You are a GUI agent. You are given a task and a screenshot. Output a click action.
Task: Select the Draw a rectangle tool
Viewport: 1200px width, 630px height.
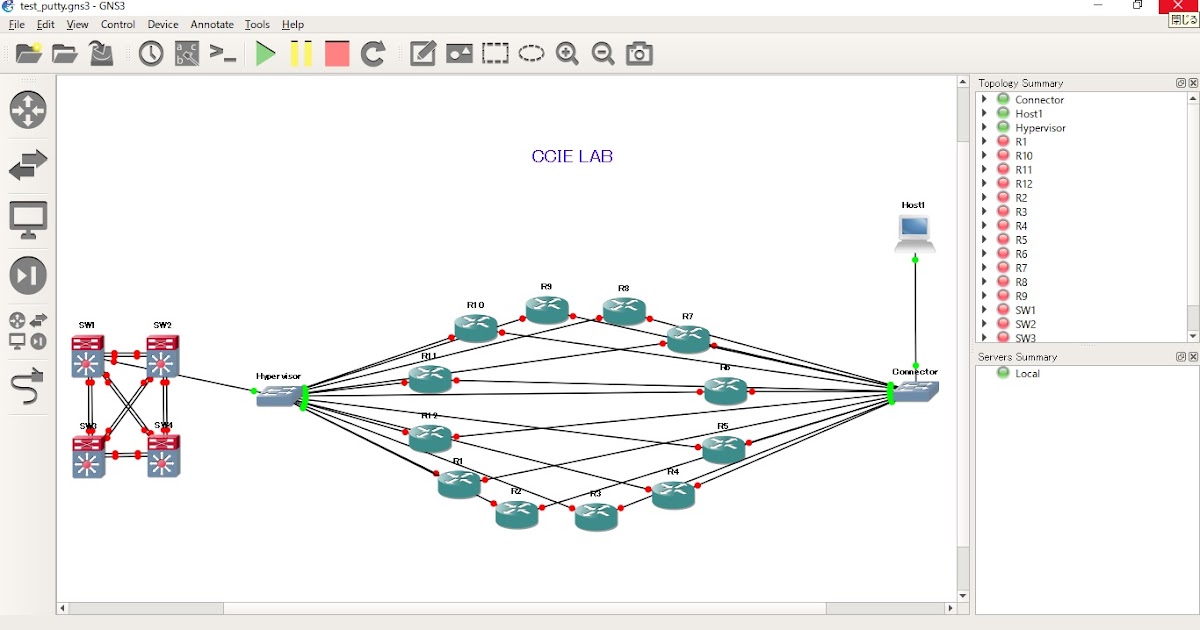point(495,53)
